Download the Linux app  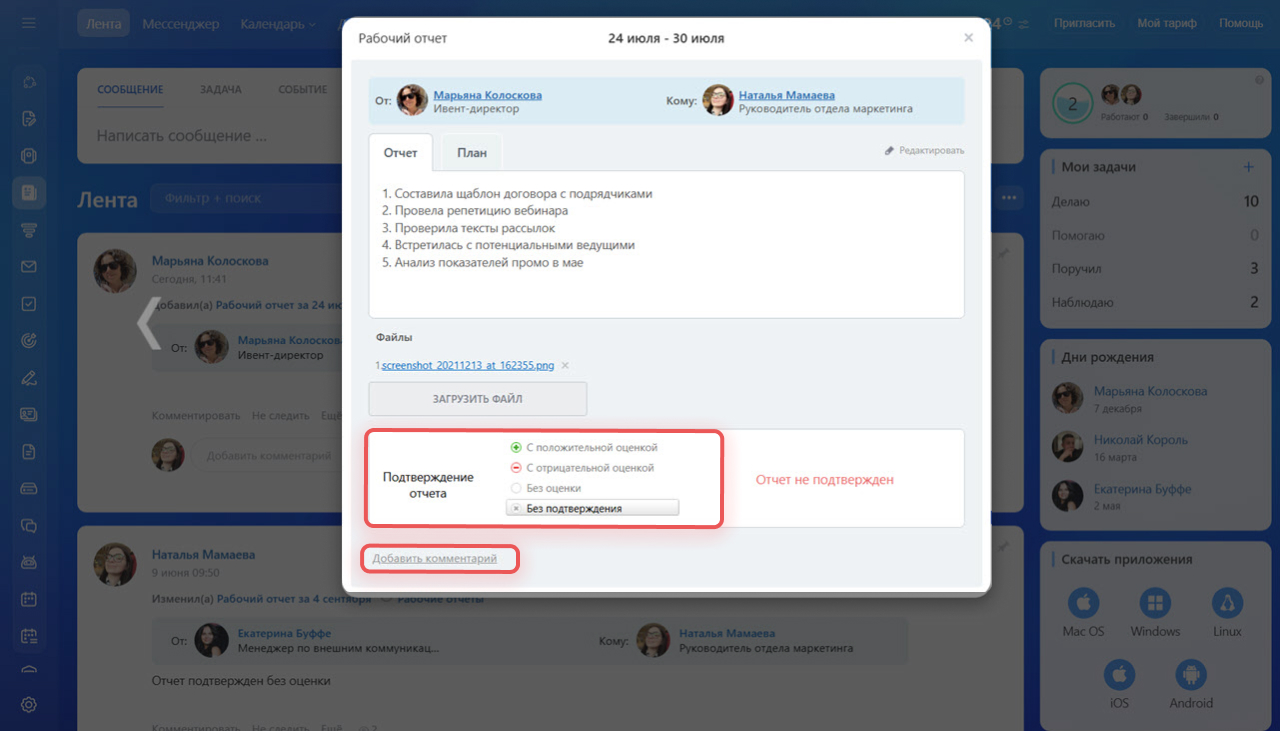(1227, 603)
